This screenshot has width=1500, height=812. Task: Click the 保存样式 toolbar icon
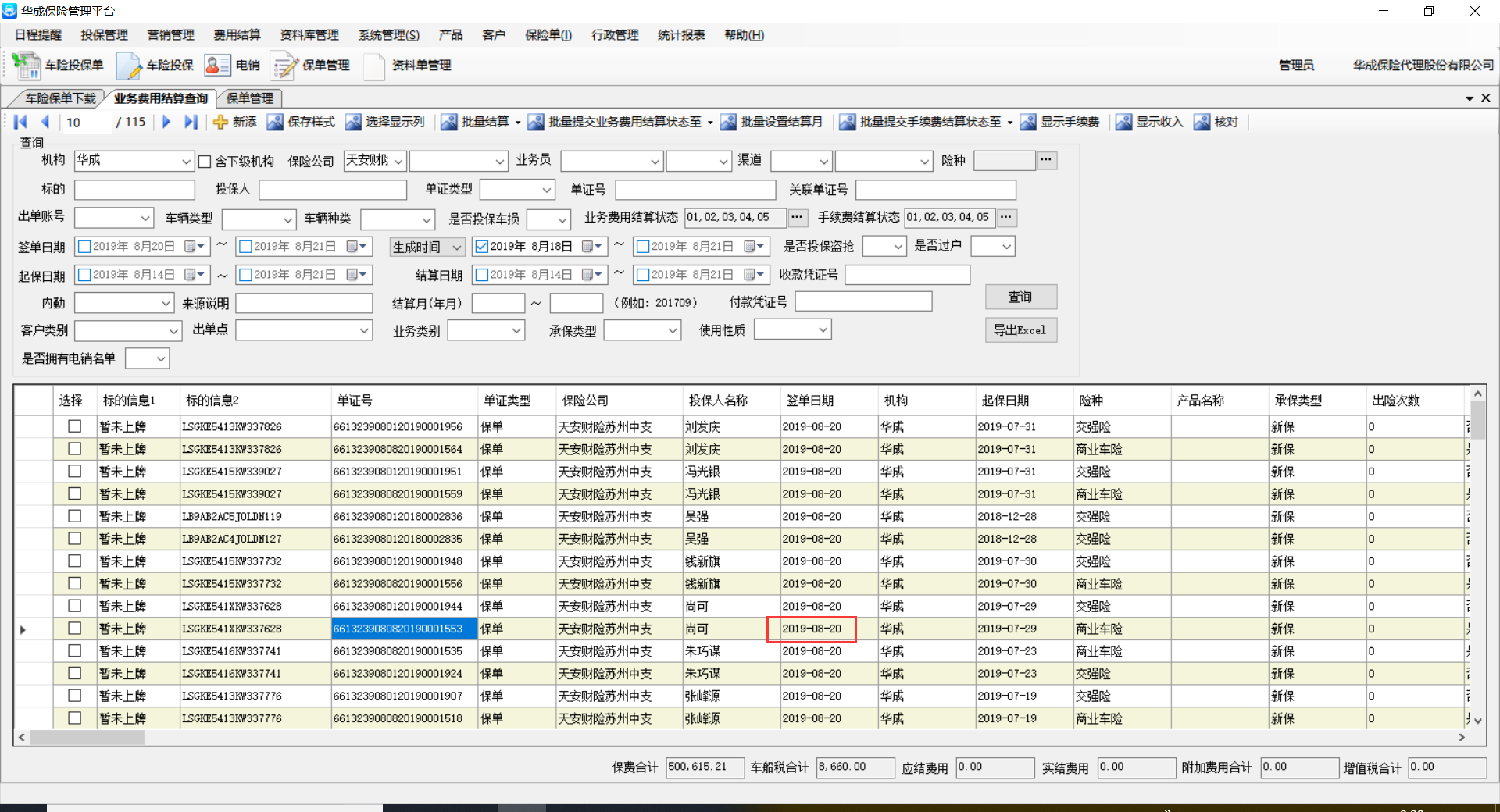click(276, 122)
